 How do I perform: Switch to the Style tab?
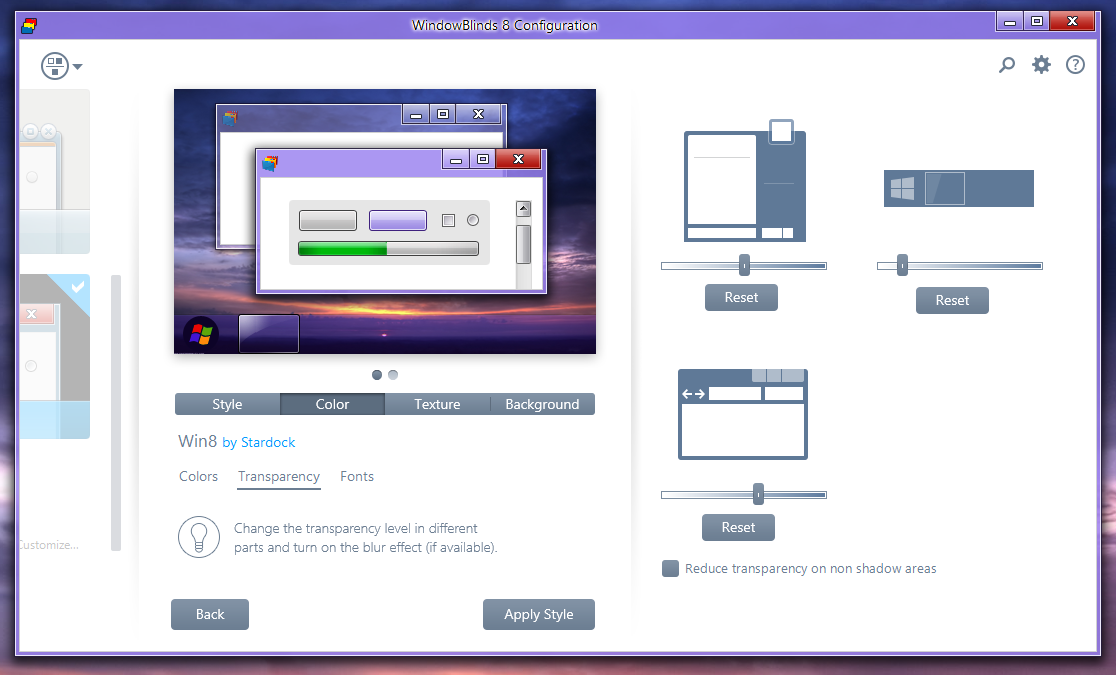click(x=227, y=404)
